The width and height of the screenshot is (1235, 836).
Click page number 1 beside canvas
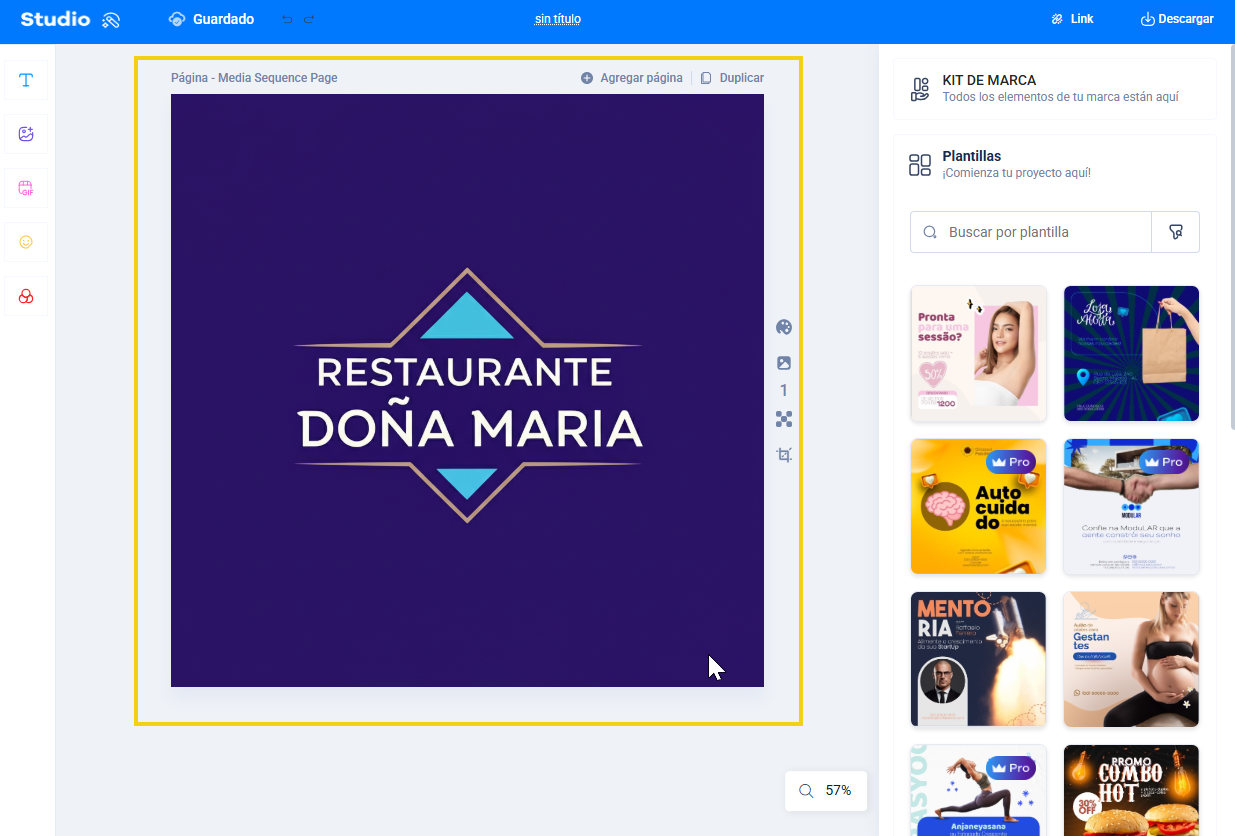point(784,391)
